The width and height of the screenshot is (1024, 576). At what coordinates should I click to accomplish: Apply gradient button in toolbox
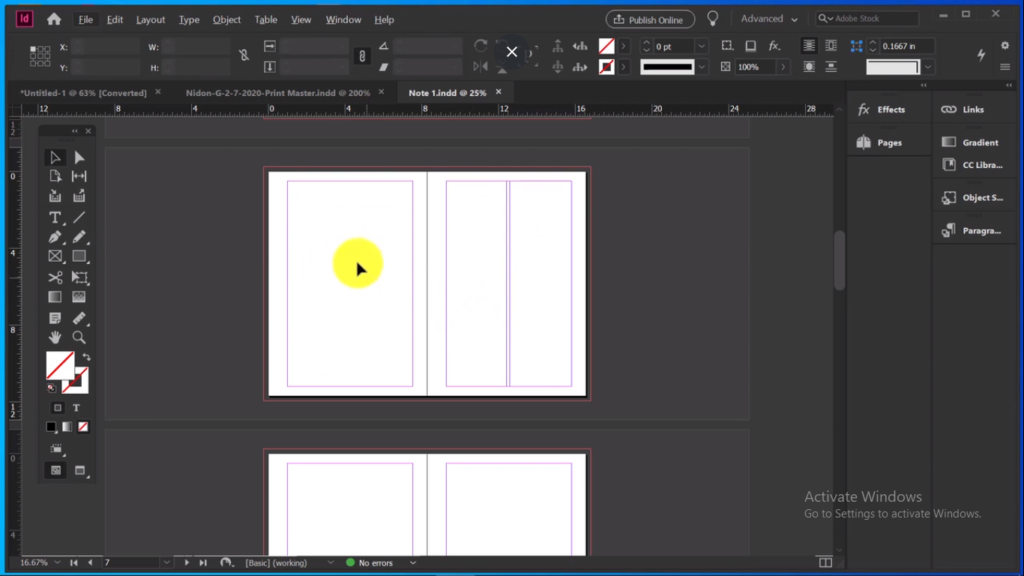67,427
